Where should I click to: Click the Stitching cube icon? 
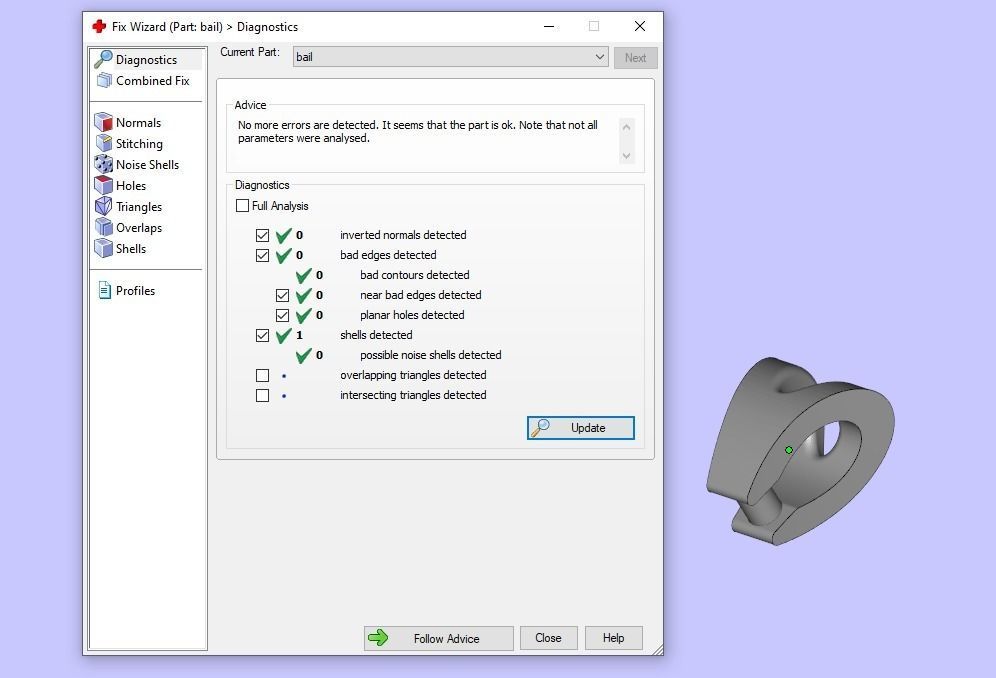pyautogui.click(x=104, y=144)
